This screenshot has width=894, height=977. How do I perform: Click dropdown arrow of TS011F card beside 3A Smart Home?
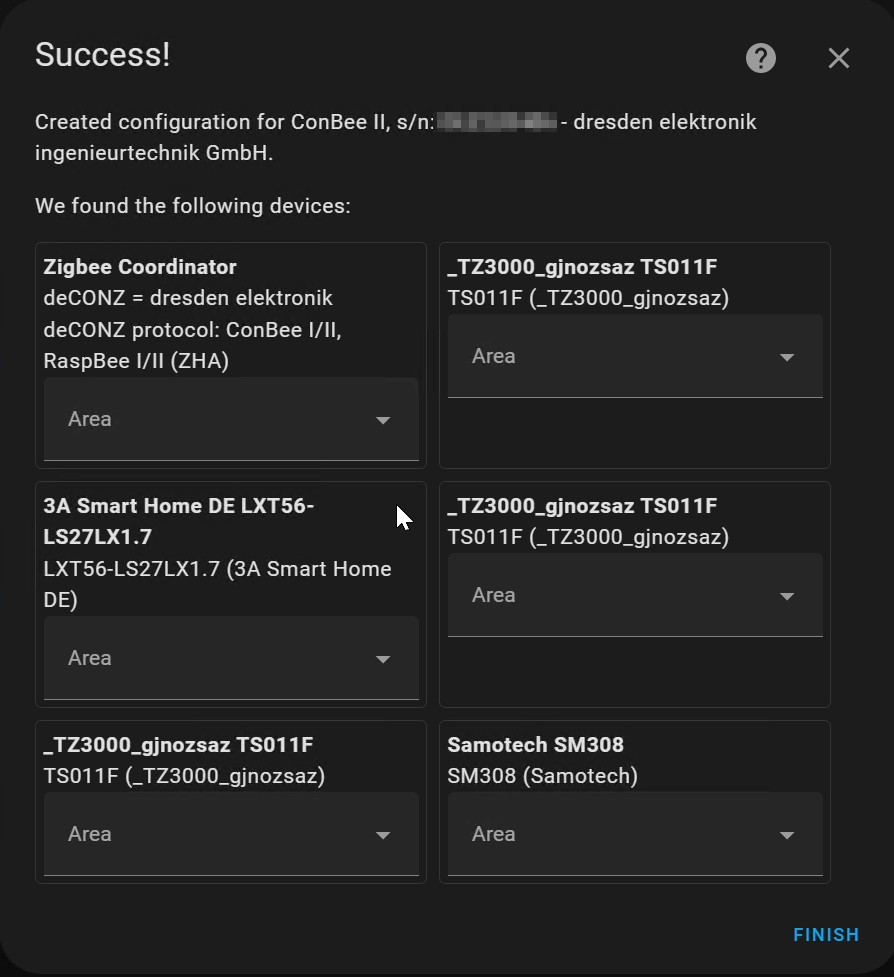(x=787, y=596)
